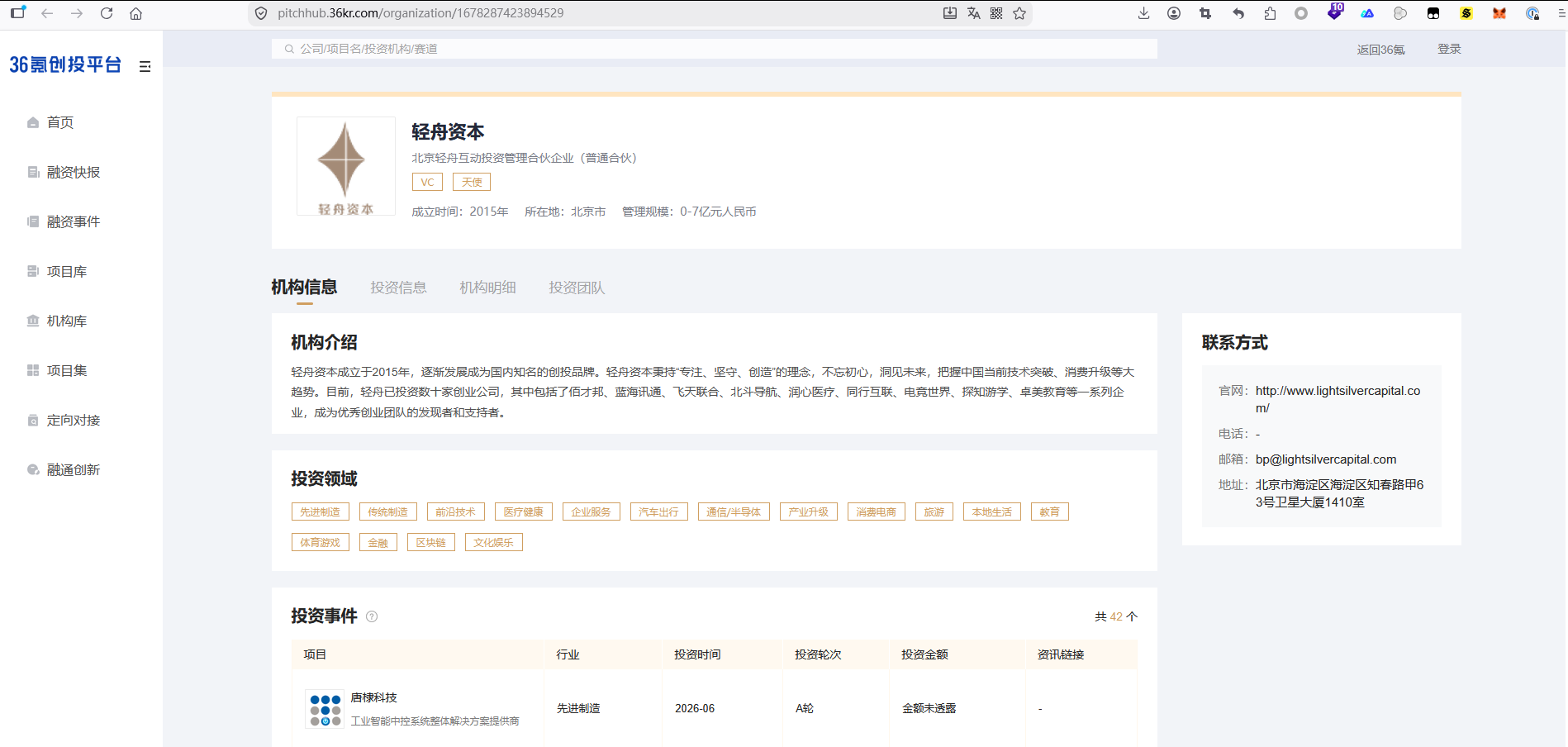Screen dimensions: 1568x747
Task: Go back with the browser back arrow
Action: tap(47, 13)
